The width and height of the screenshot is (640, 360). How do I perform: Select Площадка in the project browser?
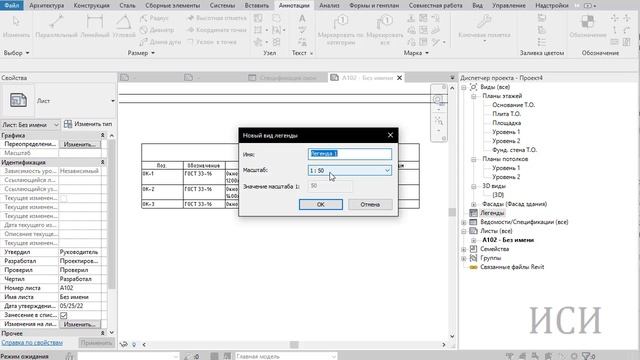(x=507, y=123)
